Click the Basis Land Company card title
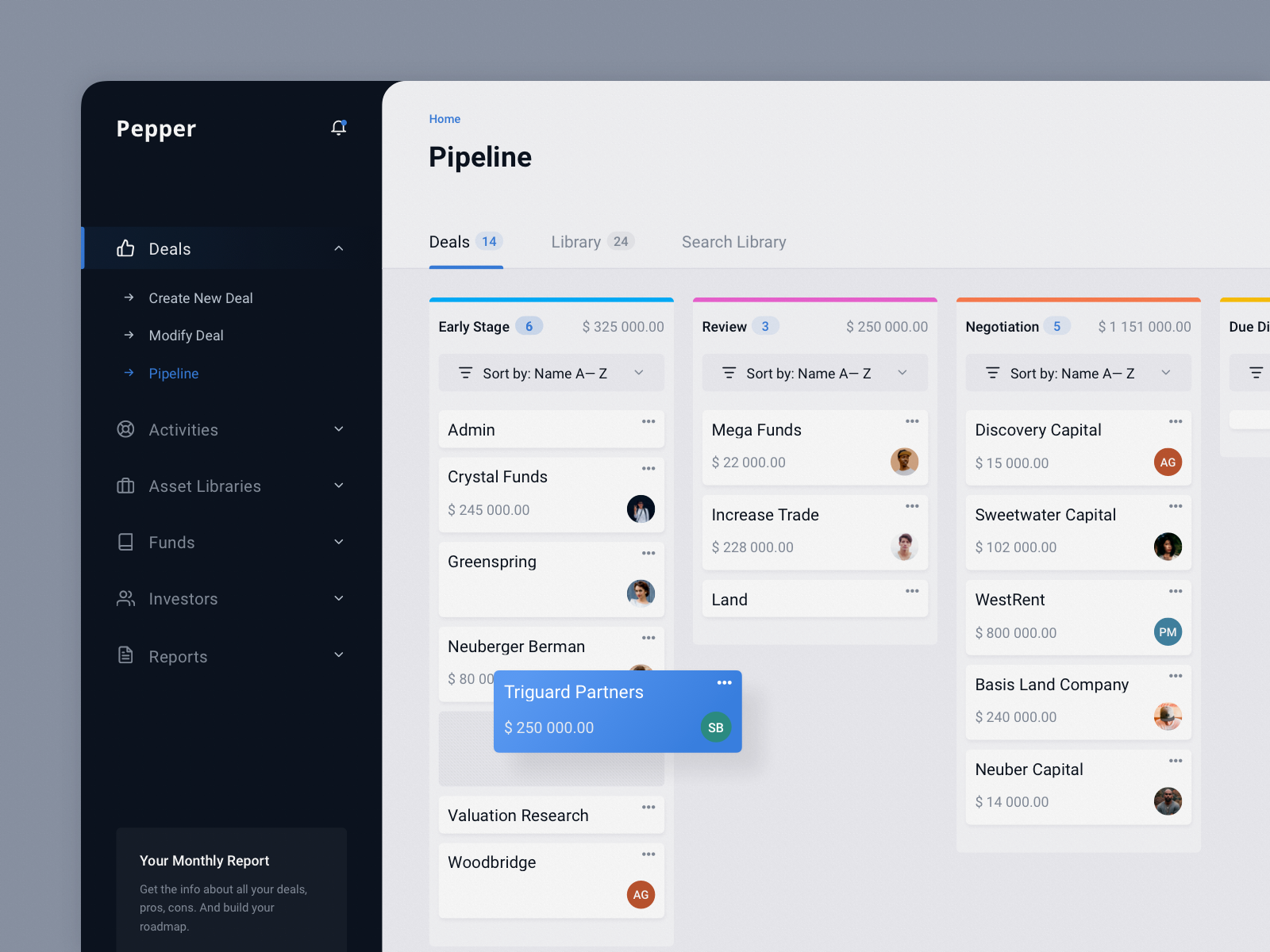This screenshot has height=952, width=1270. (x=1052, y=685)
